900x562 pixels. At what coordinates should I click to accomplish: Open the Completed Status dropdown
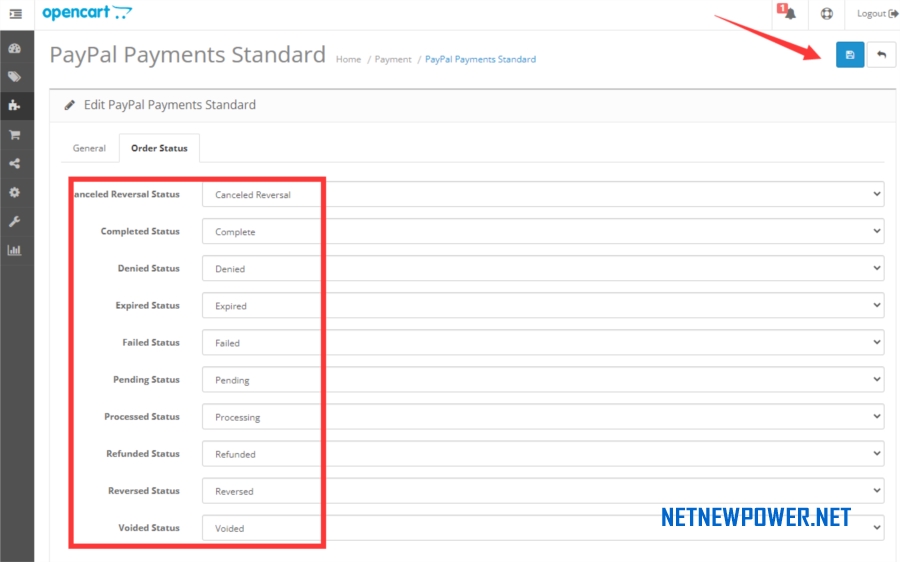point(543,231)
